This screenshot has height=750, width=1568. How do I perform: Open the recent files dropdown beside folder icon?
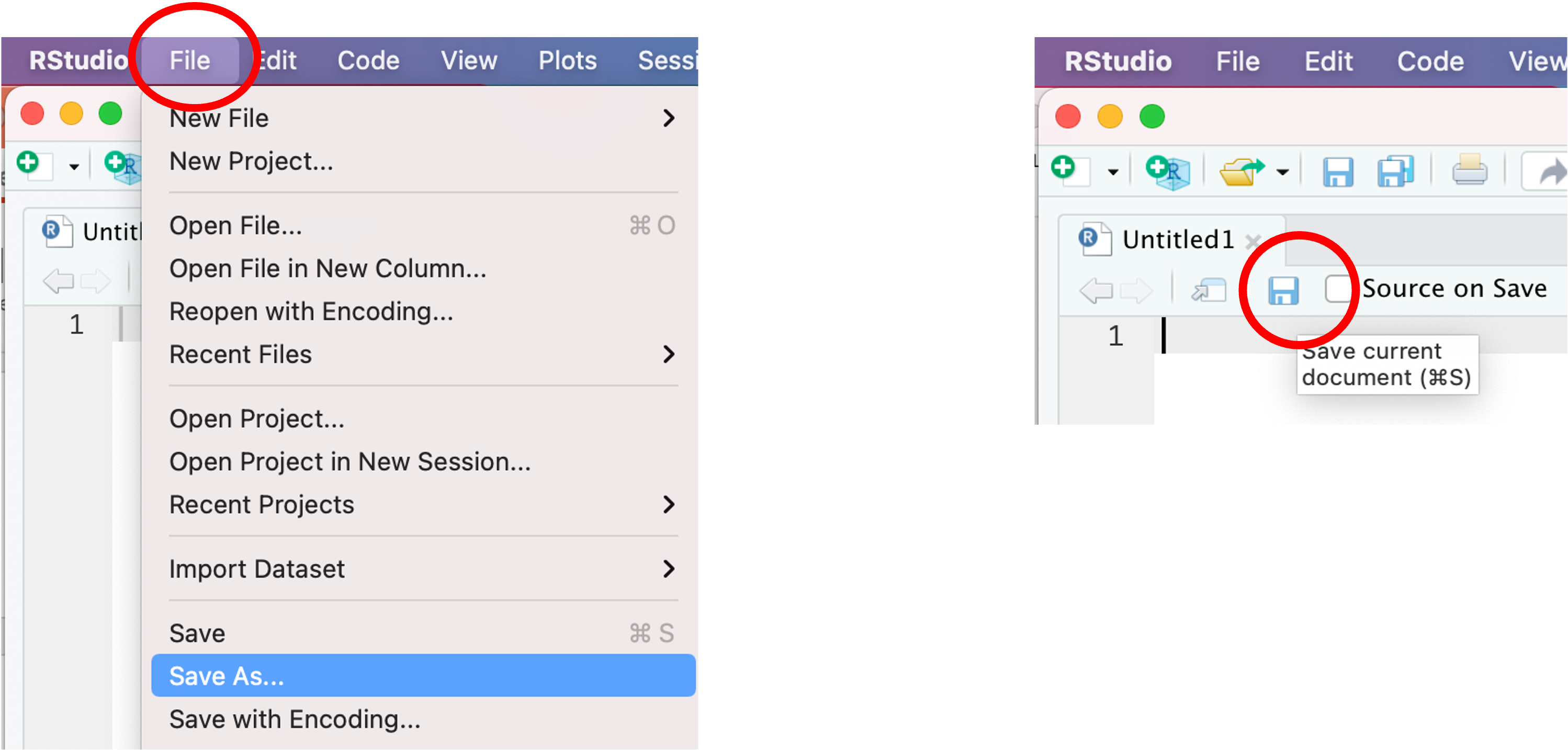[1282, 173]
